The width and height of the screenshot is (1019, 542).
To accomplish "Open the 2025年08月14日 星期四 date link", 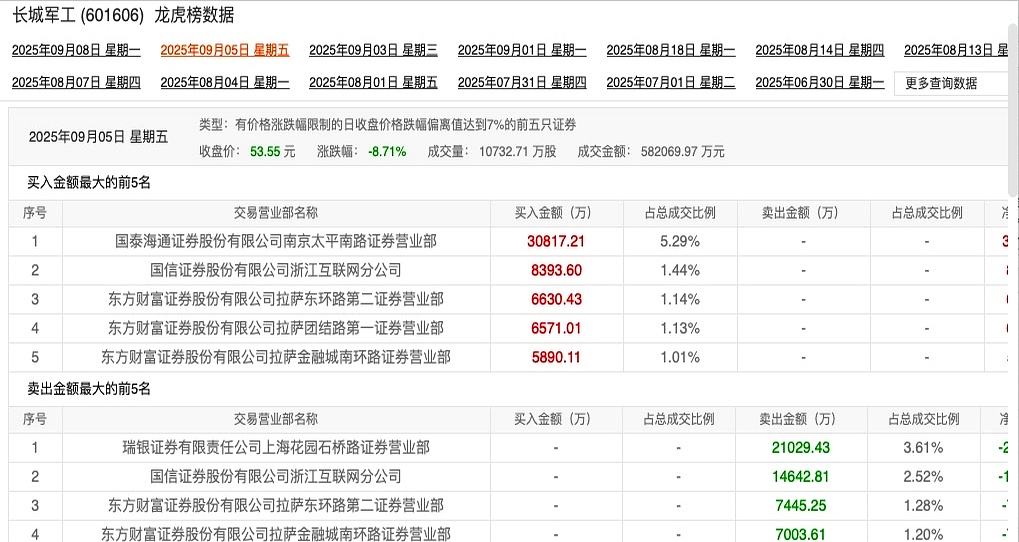I will (819, 50).
